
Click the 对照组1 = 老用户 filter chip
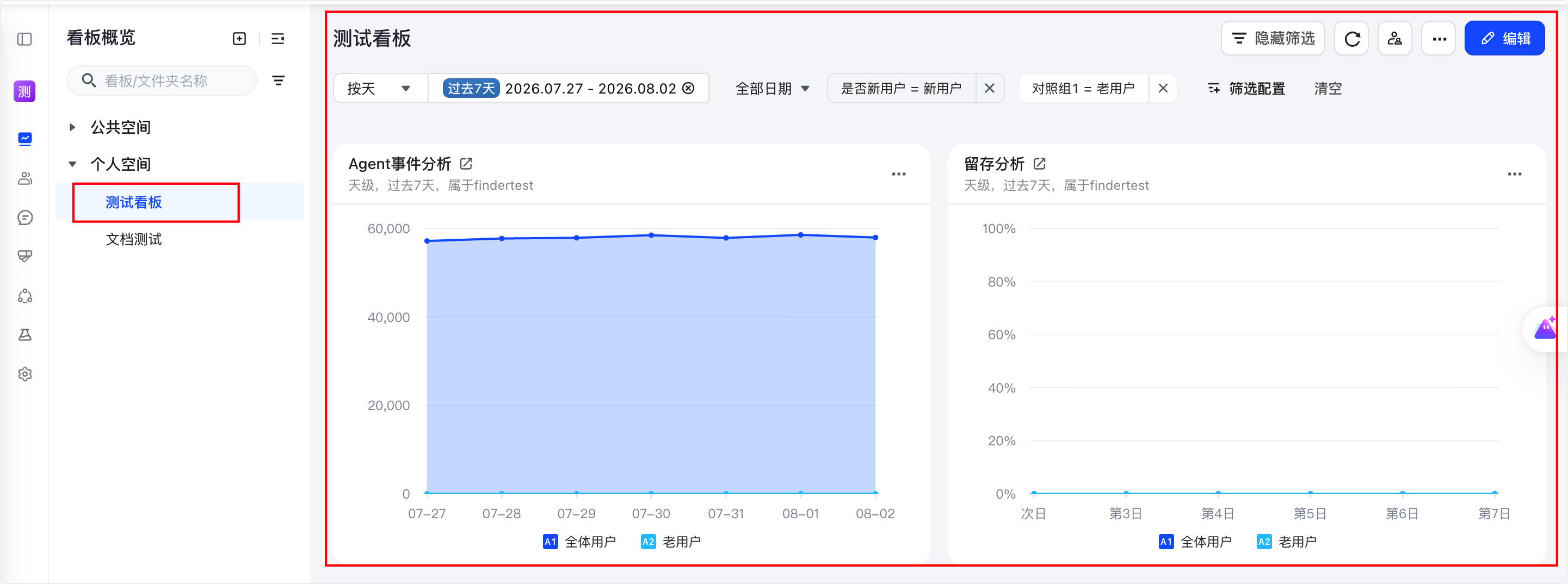1083,88
